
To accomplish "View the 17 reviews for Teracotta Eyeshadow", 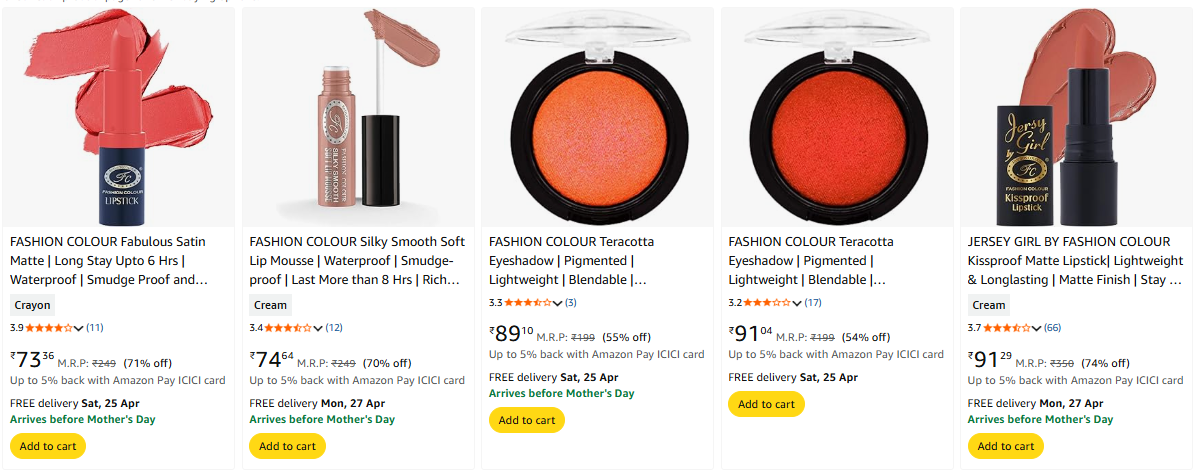I will click(x=813, y=303).
